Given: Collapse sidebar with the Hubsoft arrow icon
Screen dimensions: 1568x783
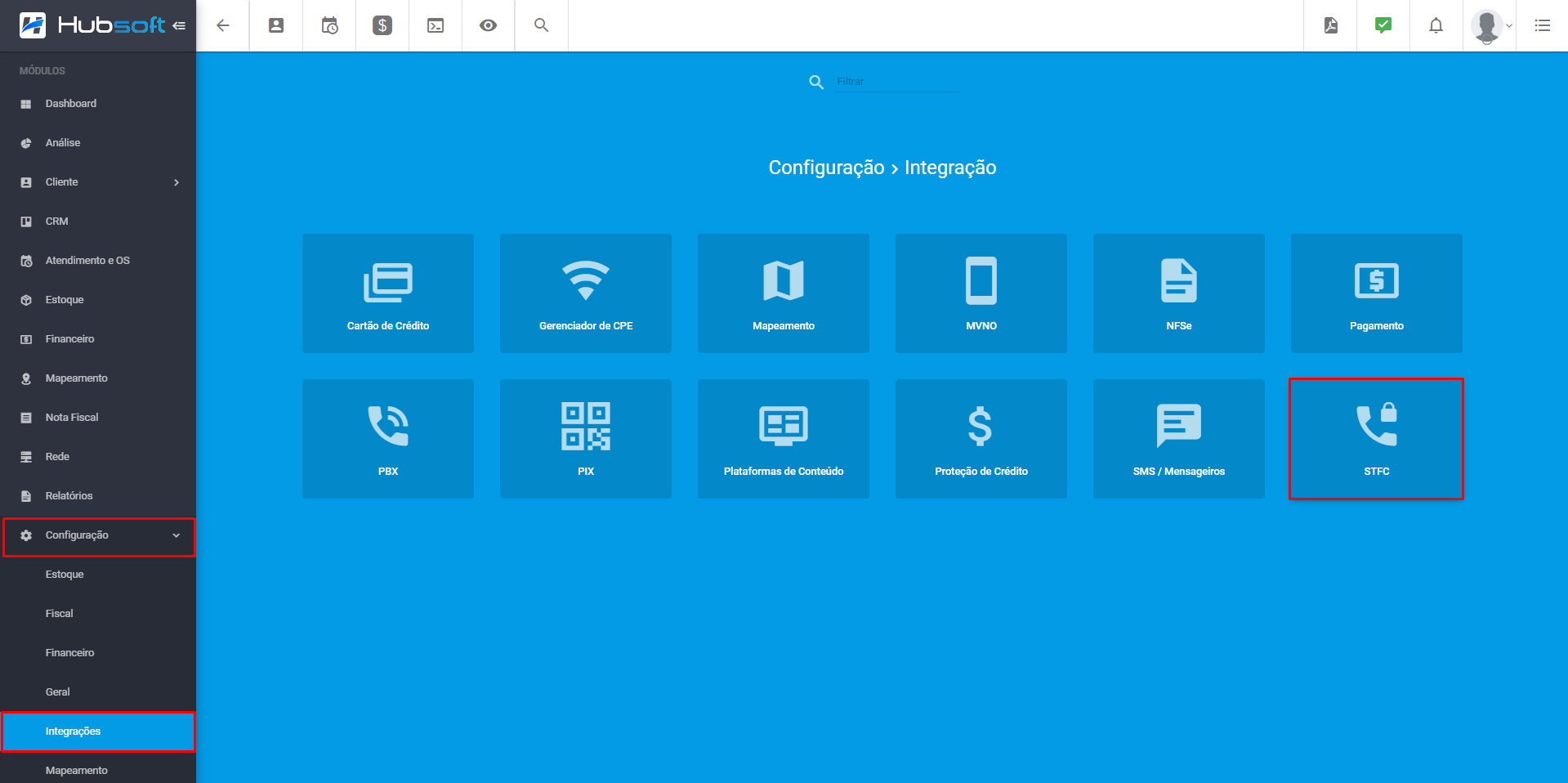Looking at the screenshot, I should coord(179,26).
